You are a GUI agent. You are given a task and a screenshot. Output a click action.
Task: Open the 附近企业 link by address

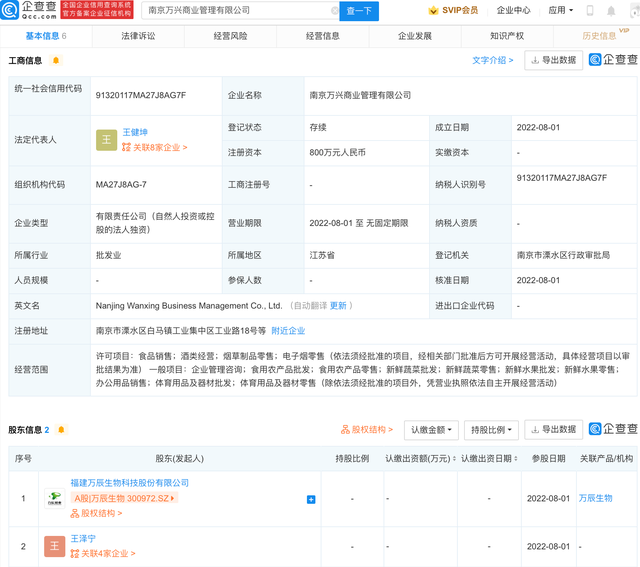(x=288, y=331)
